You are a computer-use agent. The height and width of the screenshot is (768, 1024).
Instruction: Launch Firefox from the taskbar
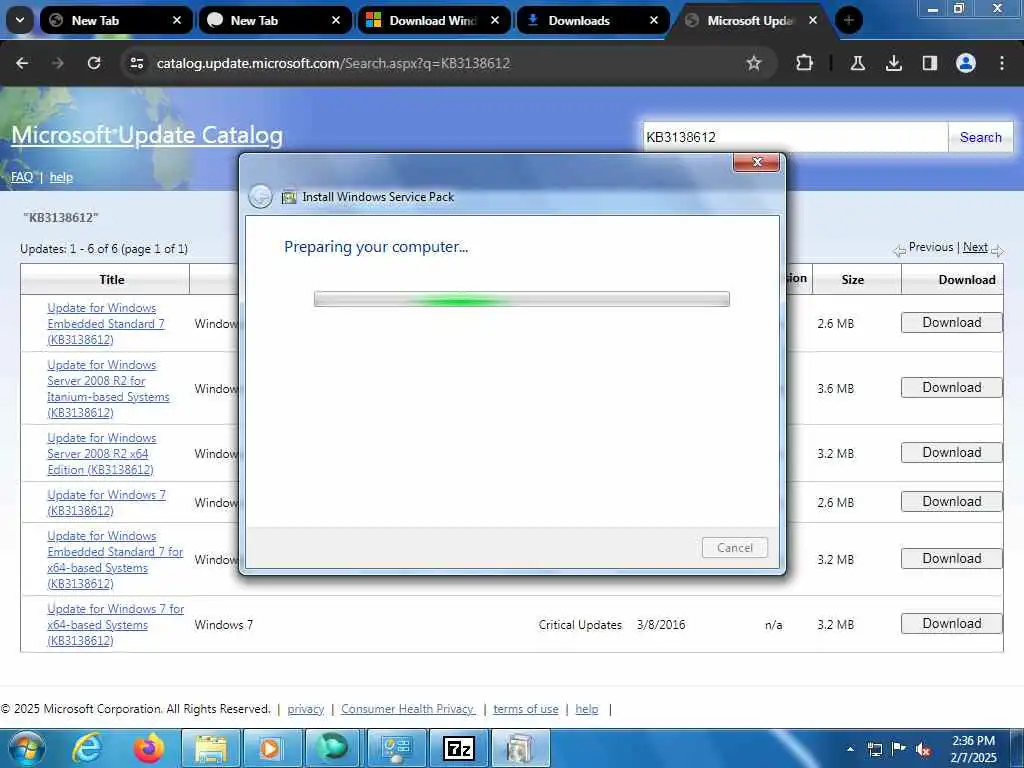coord(148,748)
